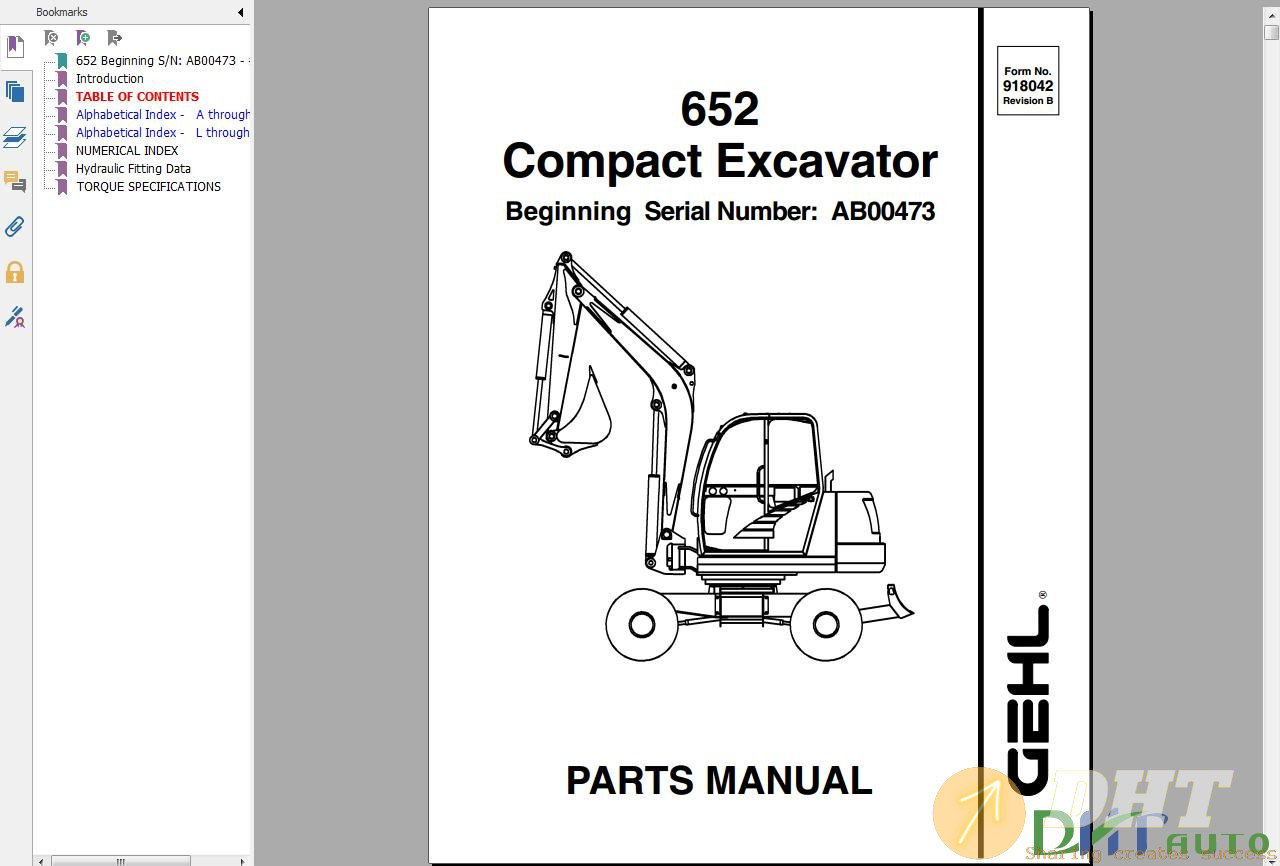
Task: Click the 'Bookmarks' panel title
Action: click(62, 12)
